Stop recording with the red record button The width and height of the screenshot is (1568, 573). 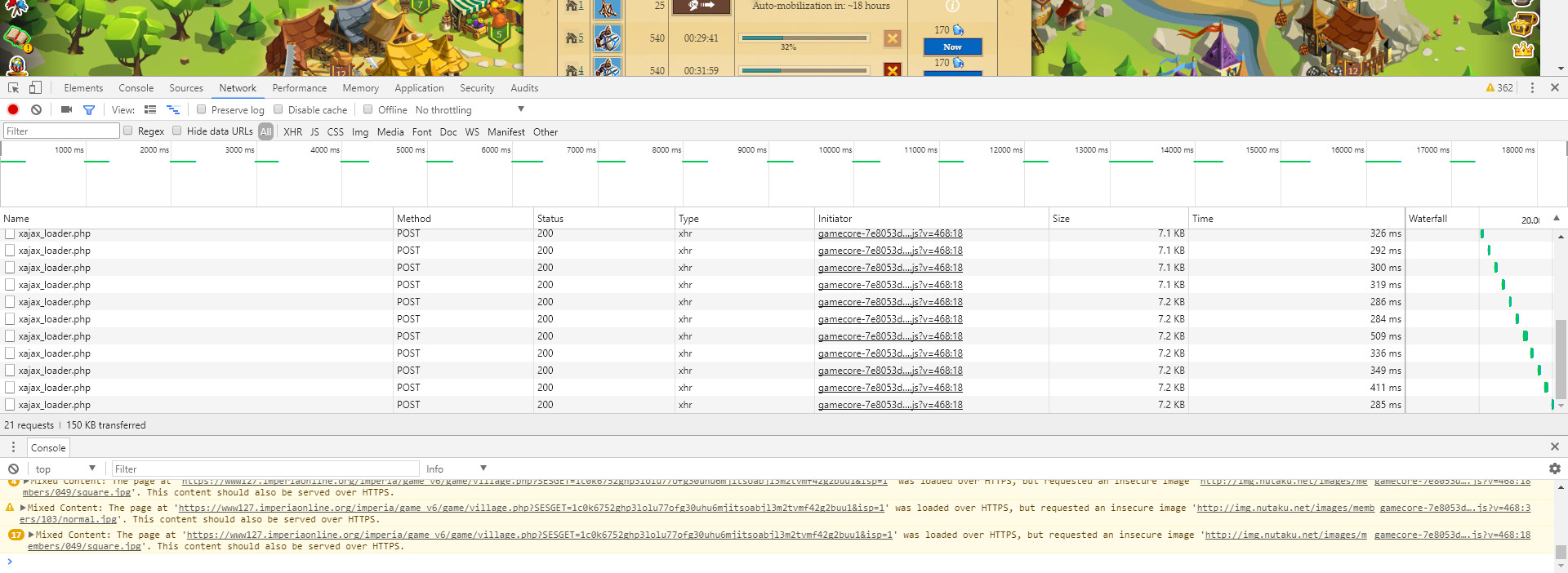pyautogui.click(x=13, y=109)
